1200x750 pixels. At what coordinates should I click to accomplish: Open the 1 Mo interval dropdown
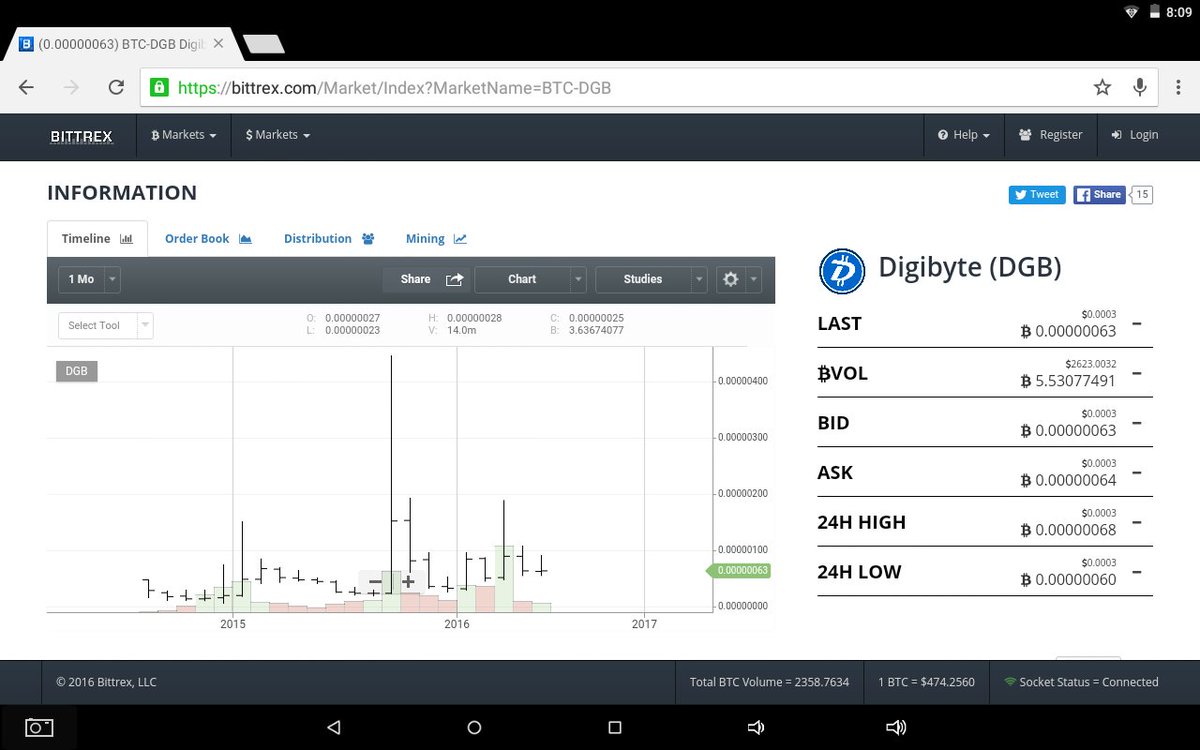(x=89, y=279)
